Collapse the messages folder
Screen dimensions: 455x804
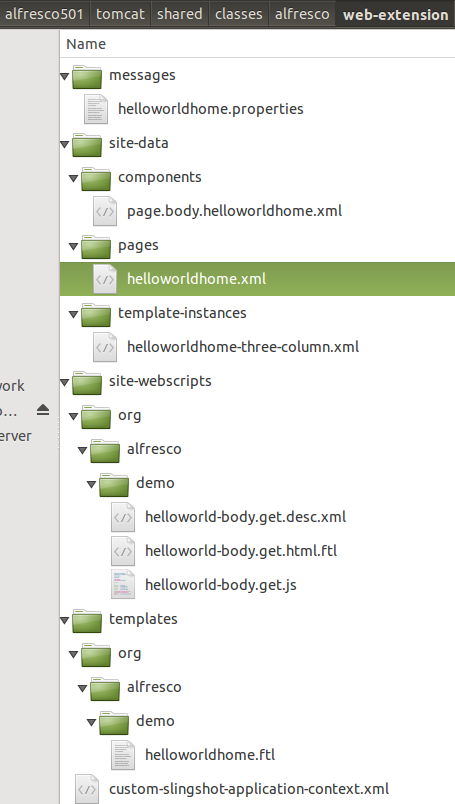[64, 76]
